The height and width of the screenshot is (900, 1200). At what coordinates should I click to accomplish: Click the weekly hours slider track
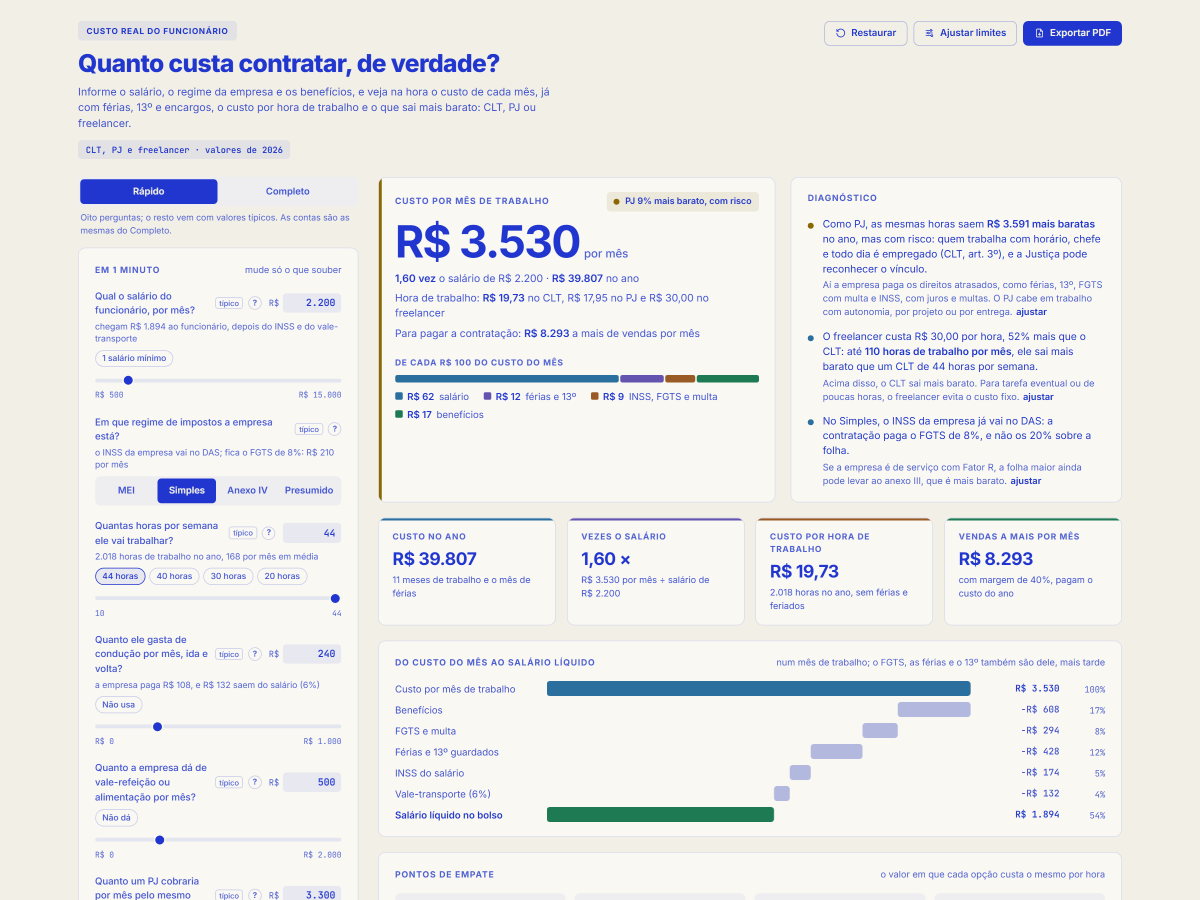218,598
